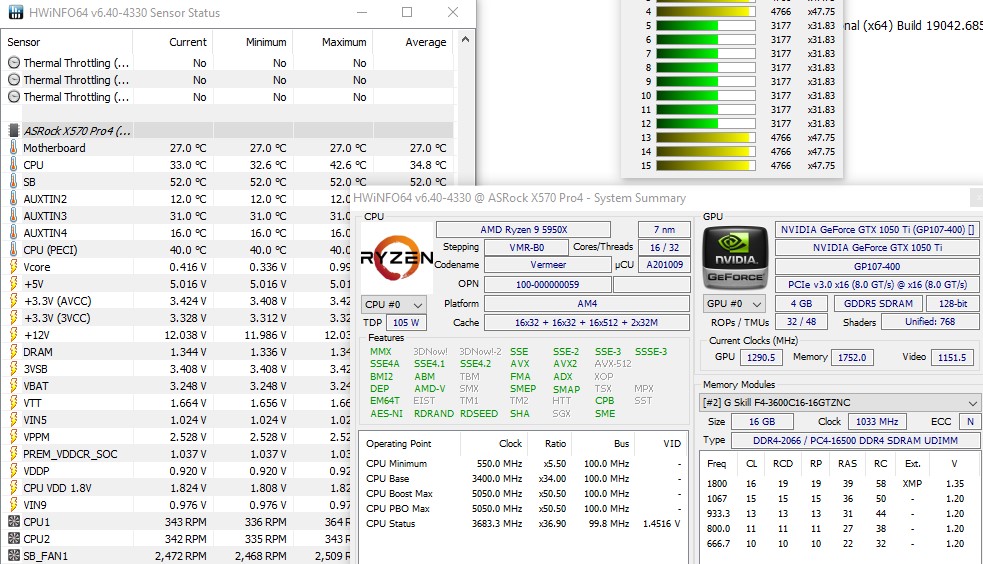The width and height of the screenshot is (983, 564).
Task: Click the core 4 usage bar
Action: point(705,11)
